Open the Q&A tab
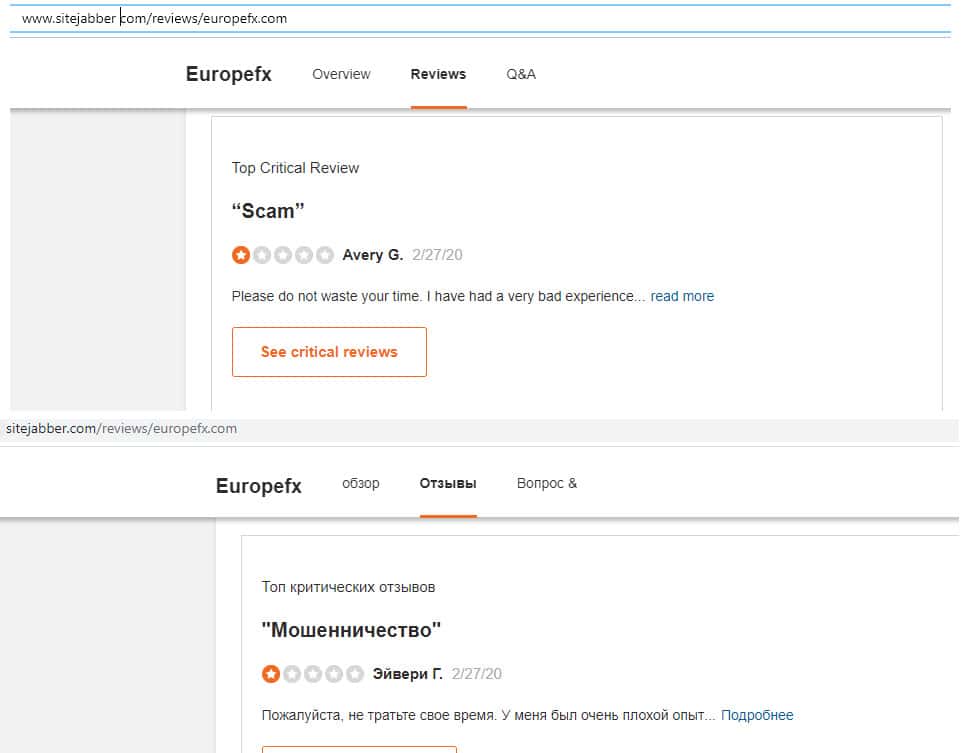961x753 pixels. coord(521,74)
